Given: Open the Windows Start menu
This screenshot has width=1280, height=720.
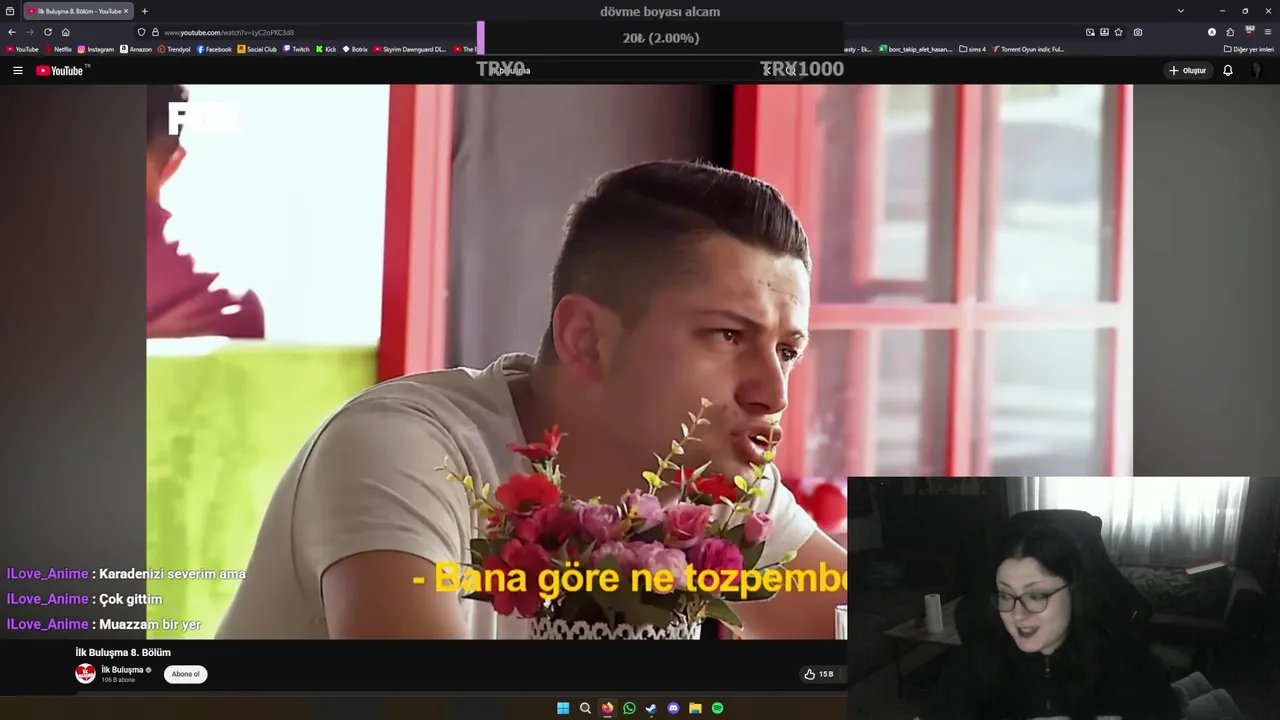Looking at the screenshot, I should tap(563, 708).
